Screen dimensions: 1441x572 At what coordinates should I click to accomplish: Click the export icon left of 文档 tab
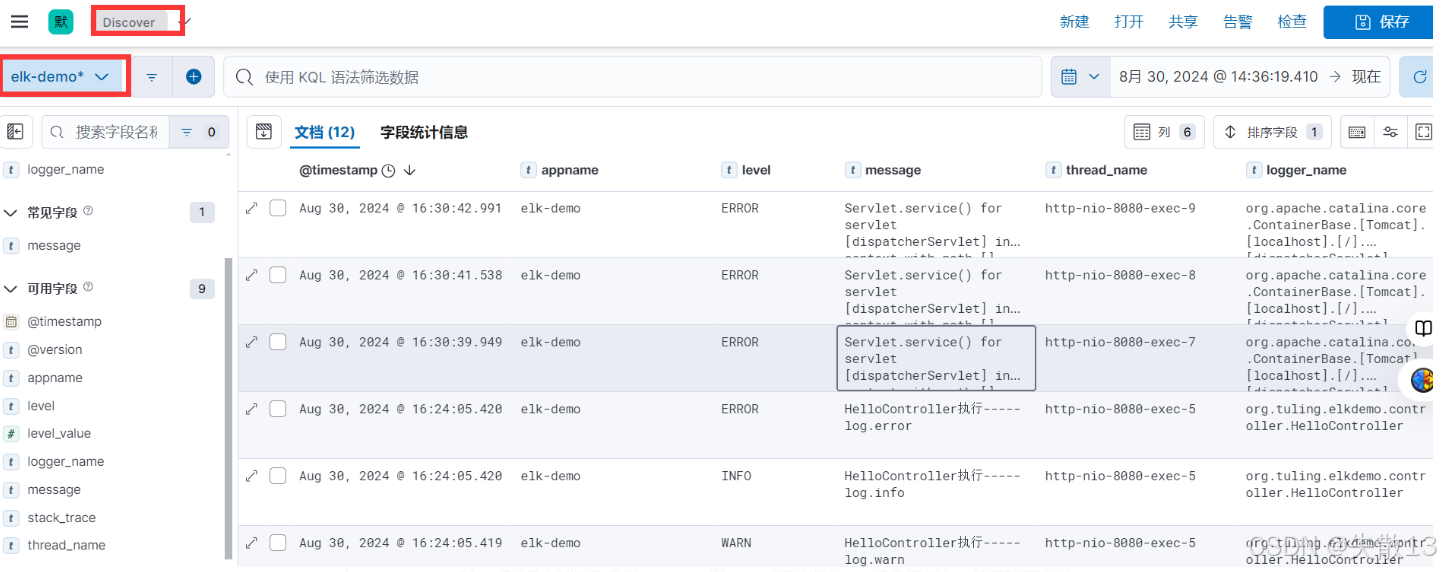click(x=264, y=132)
